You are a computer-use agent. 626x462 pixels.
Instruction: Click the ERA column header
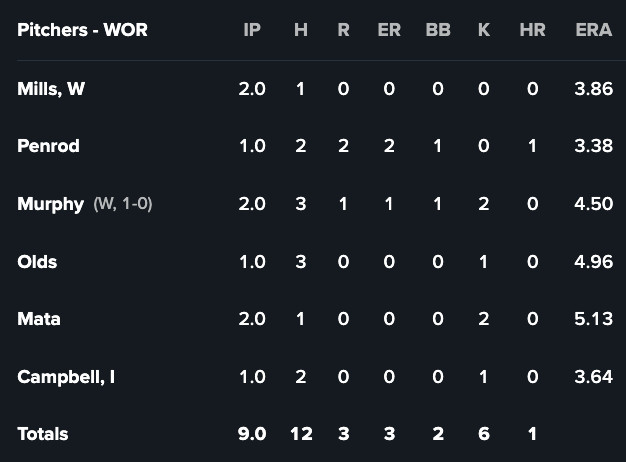click(594, 30)
